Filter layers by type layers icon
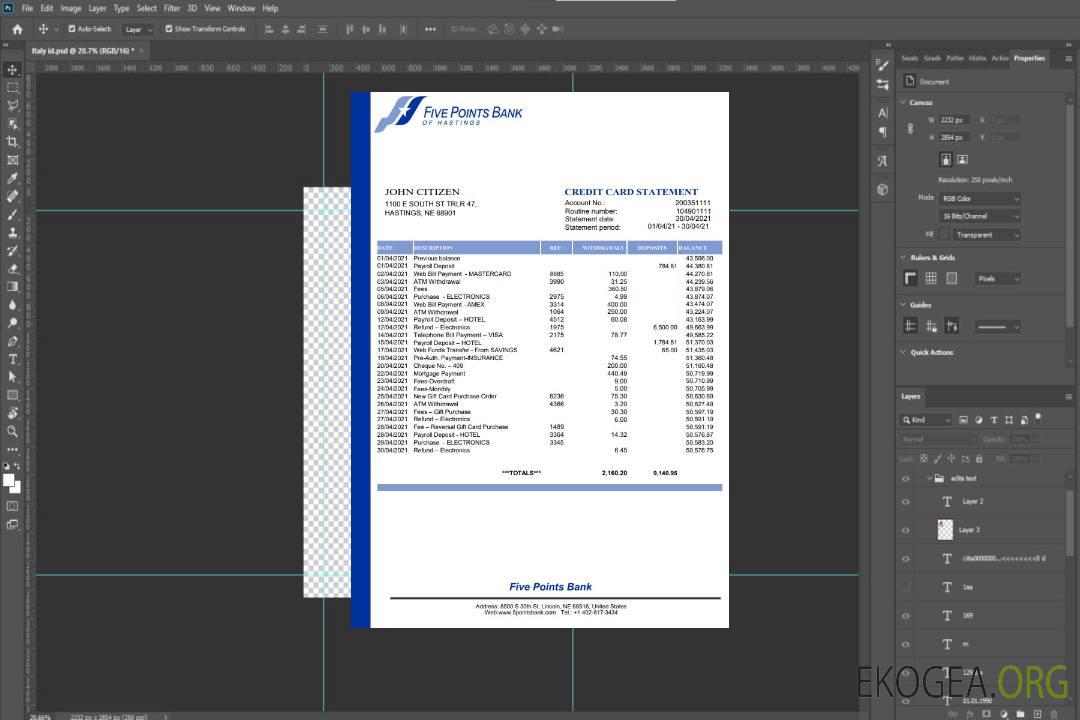1080x720 pixels. pyautogui.click(x=994, y=420)
